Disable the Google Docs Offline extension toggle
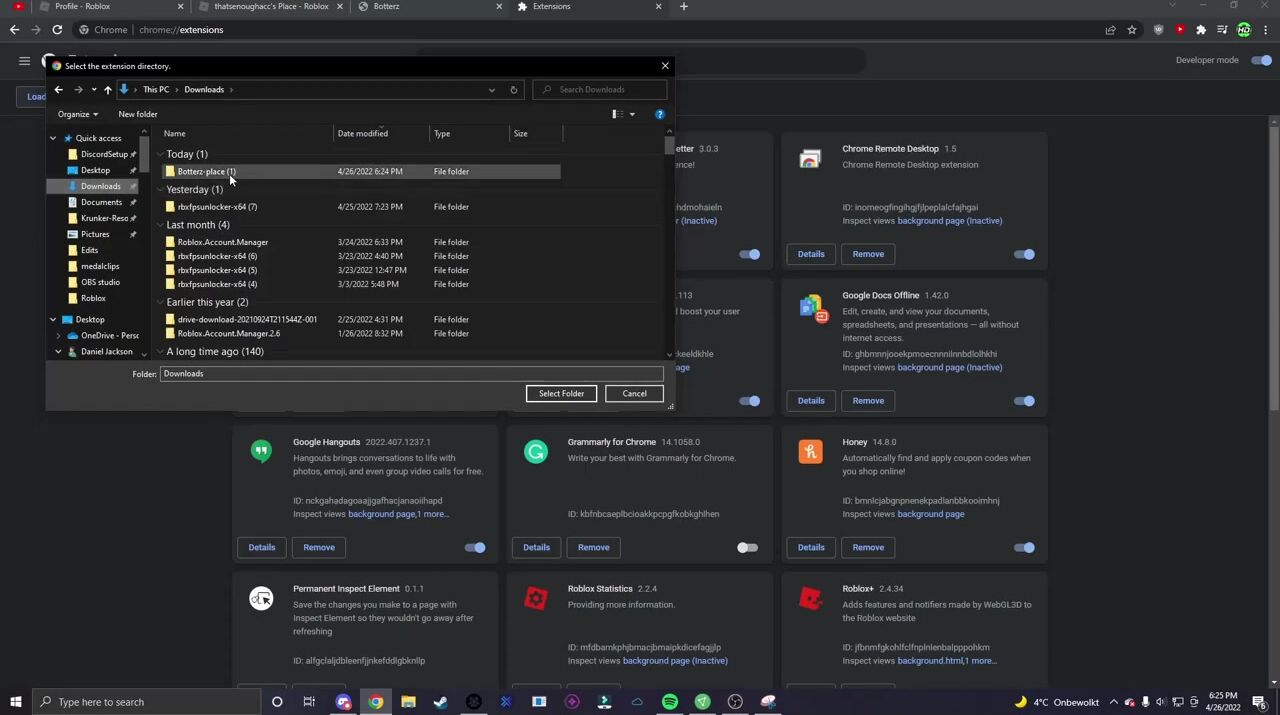The height and width of the screenshot is (715, 1280). point(1024,401)
